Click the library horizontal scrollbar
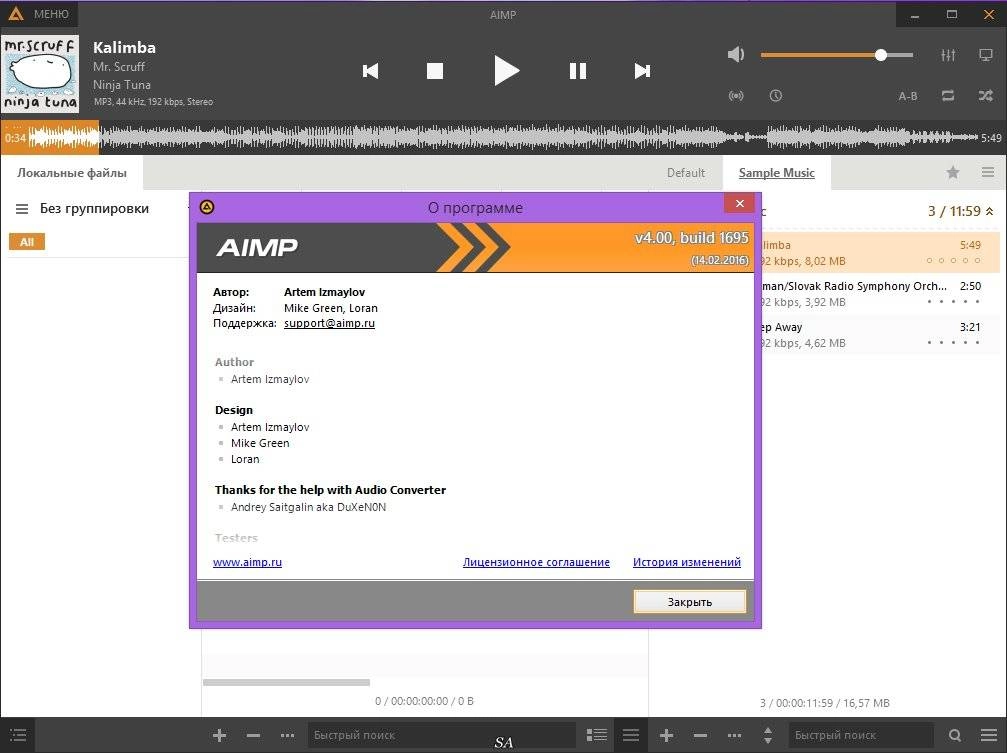The width and height of the screenshot is (1007, 753). click(286, 682)
